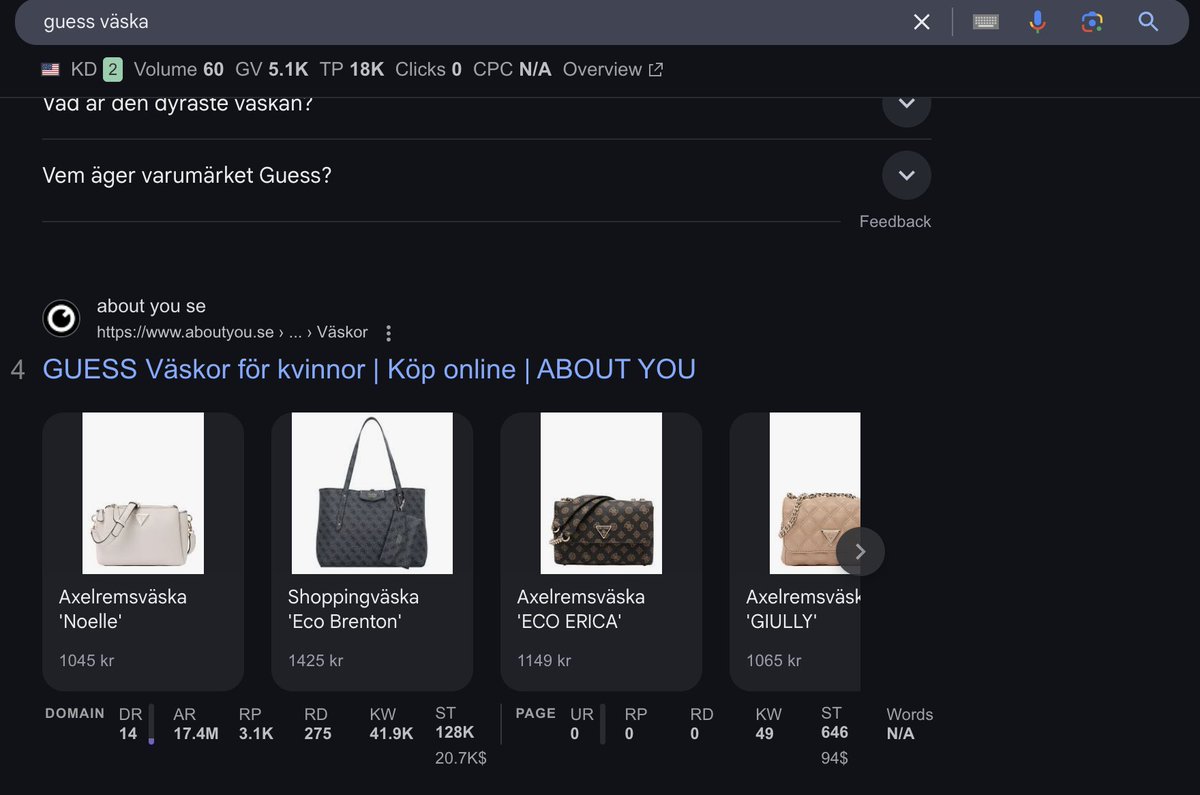The height and width of the screenshot is (795, 1200).
Task: Click the Words N/A value
Action: click(x=900, y=734)
